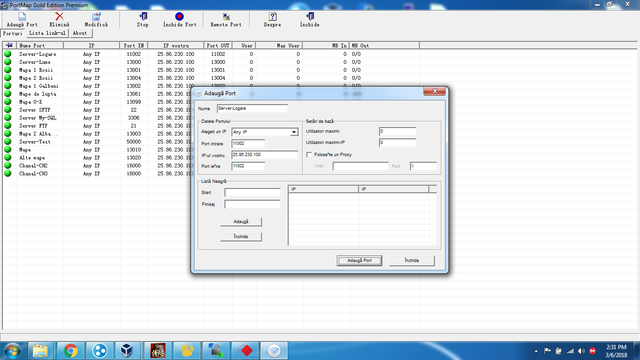
Task: Click the Nume field containing Server-Logare
Action: coord(252,109)
